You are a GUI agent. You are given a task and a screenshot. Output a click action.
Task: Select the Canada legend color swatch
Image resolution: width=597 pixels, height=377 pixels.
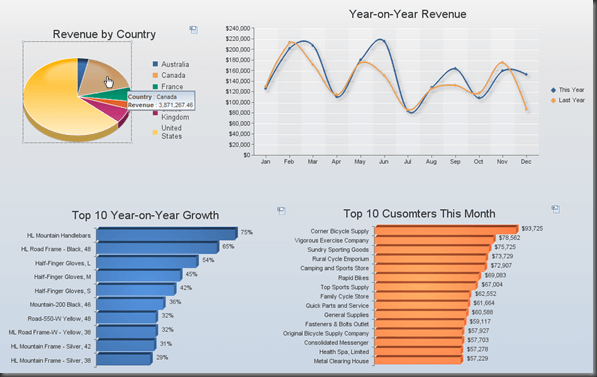coord(155,75)
